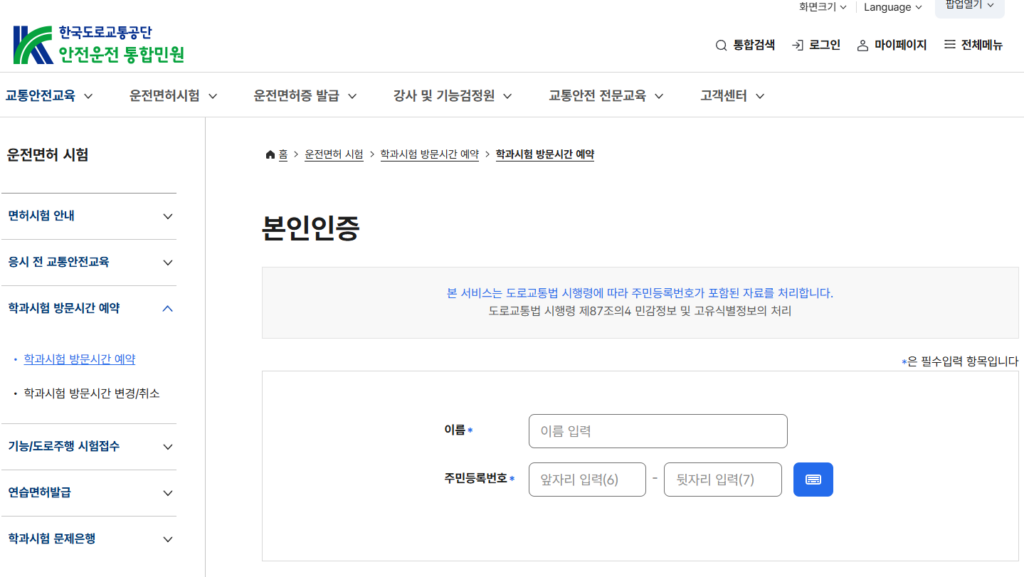This screenshot has width=1024, height=577.
Task: Click the last bold breadcrumb 학과시험 방문시간 예약
Action: pyautogui.click(x=545, y=155)
